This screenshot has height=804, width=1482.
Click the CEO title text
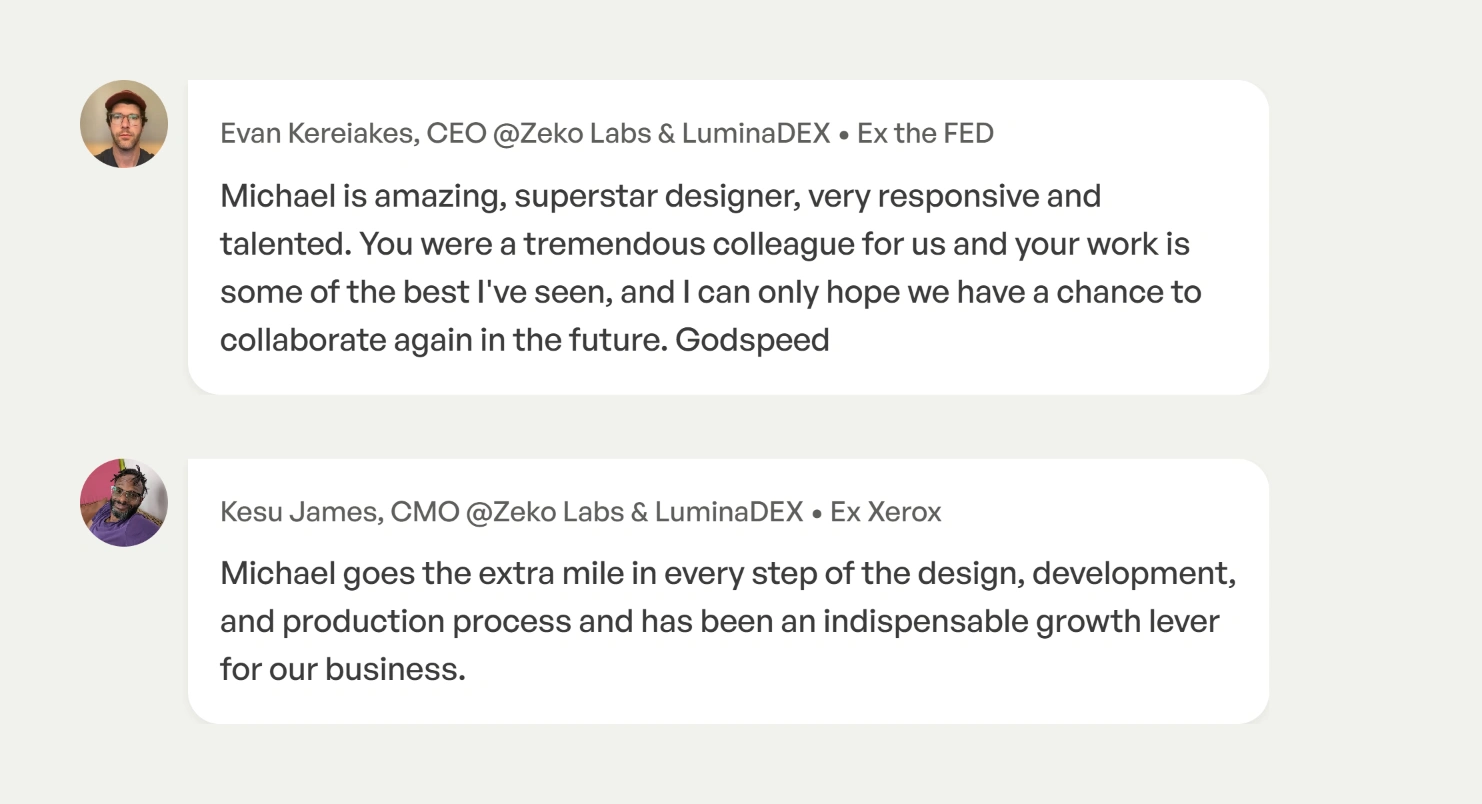(456, 134)
